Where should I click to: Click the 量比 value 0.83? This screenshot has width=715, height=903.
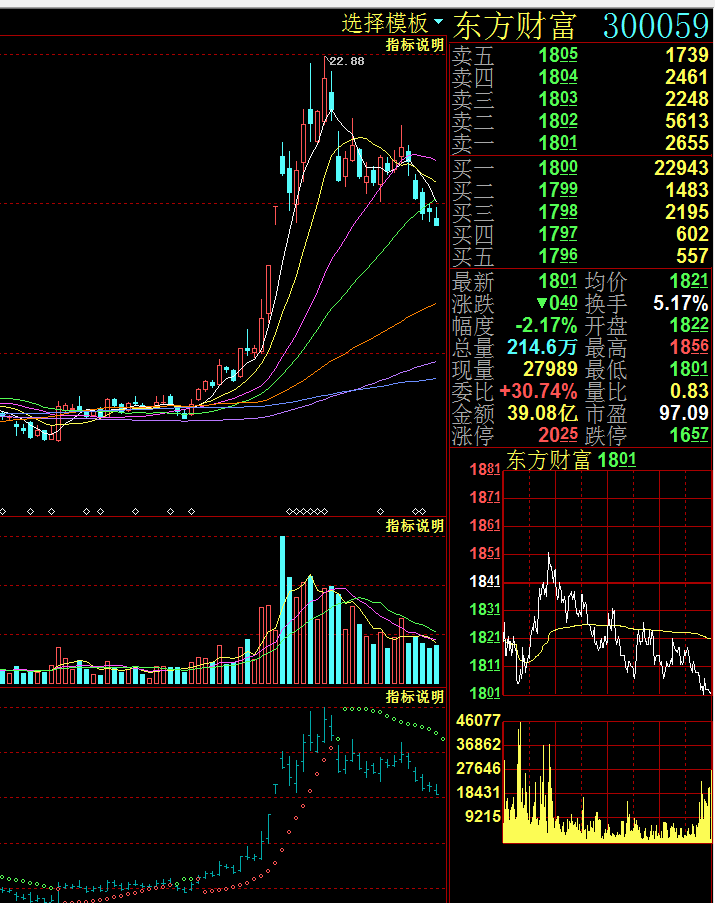coord(689,392)
